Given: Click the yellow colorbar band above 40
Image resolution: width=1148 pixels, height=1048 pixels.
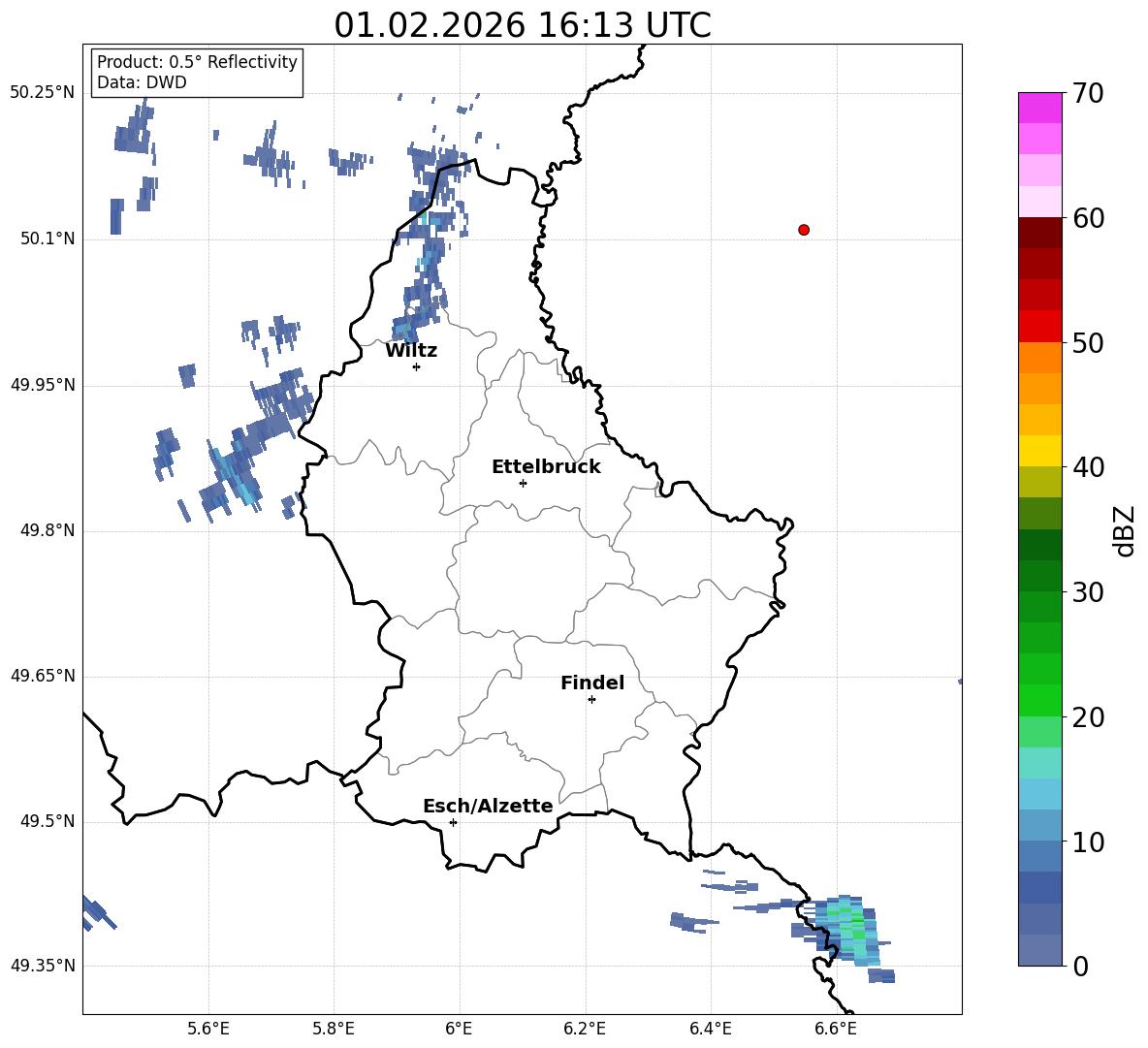Looking at the screenshot, I should (1039, 451).
